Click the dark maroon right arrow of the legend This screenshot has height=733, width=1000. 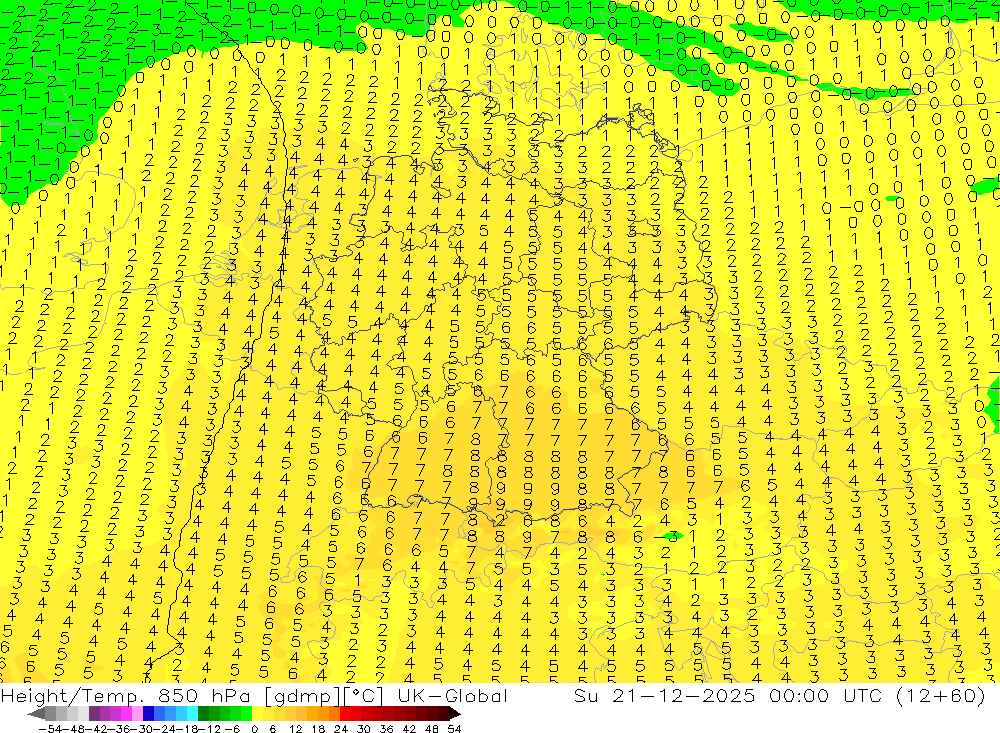point(455,714)
